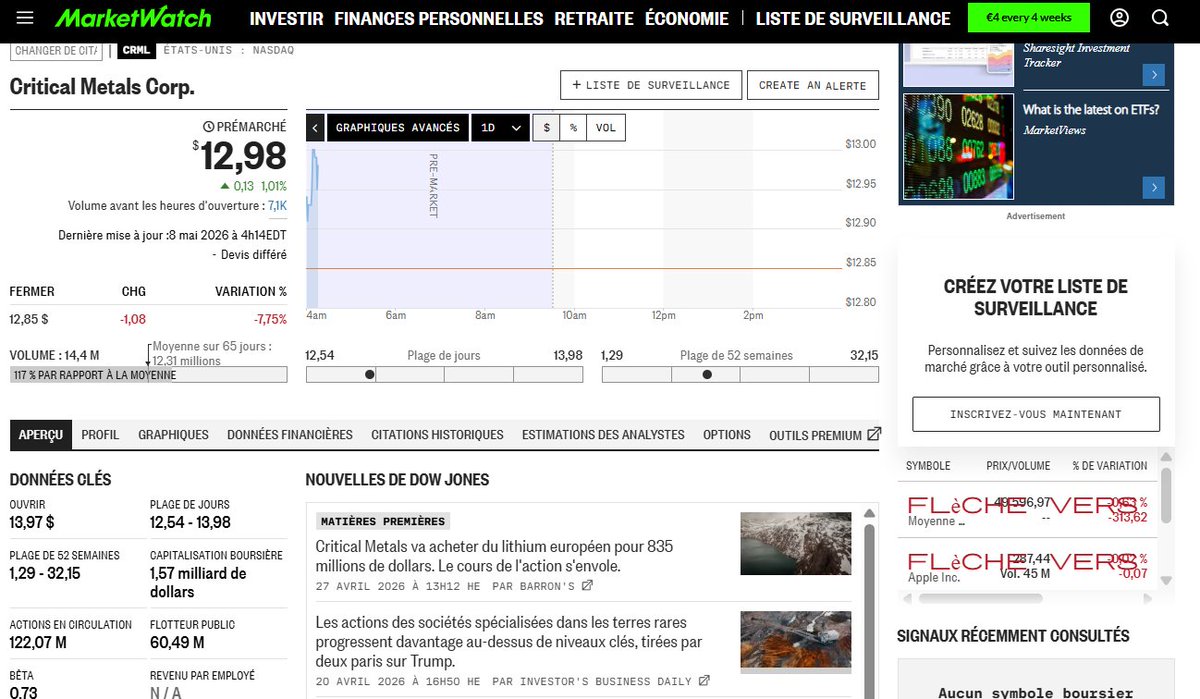
Task: Open the site search magnifier
Action: point(1160,18)
